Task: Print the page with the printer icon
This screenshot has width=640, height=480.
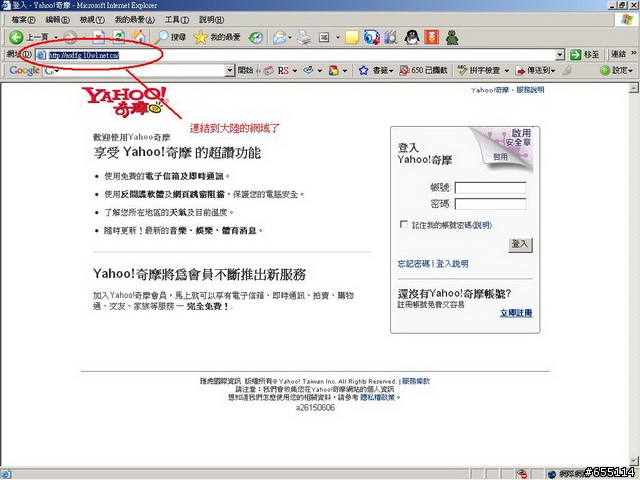Action: tap(304, 38)
